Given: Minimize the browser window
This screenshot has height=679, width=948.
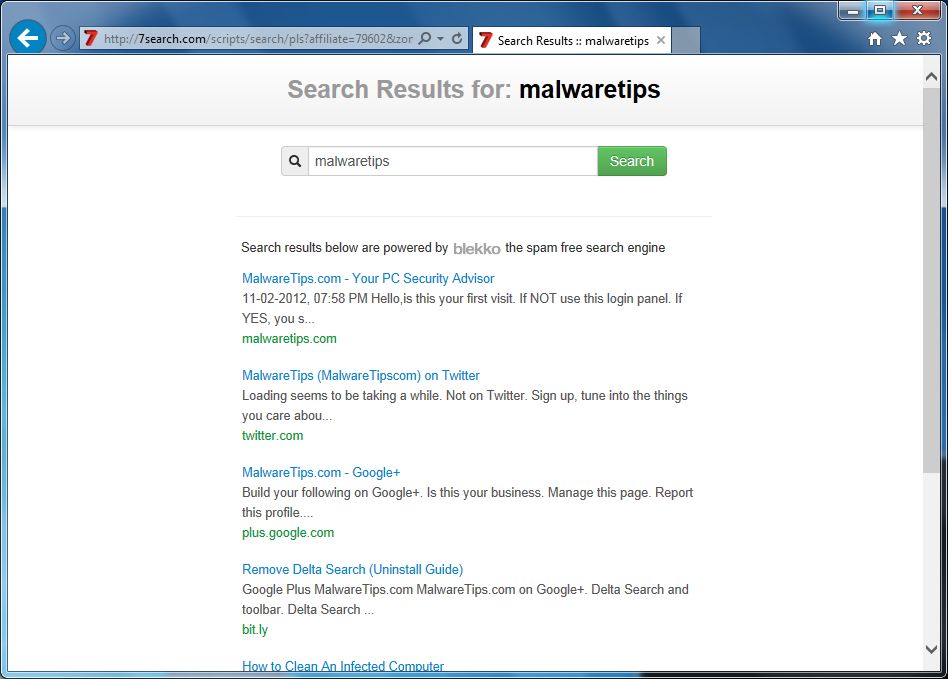Looking at the screenshot, I should pos(852,11).
